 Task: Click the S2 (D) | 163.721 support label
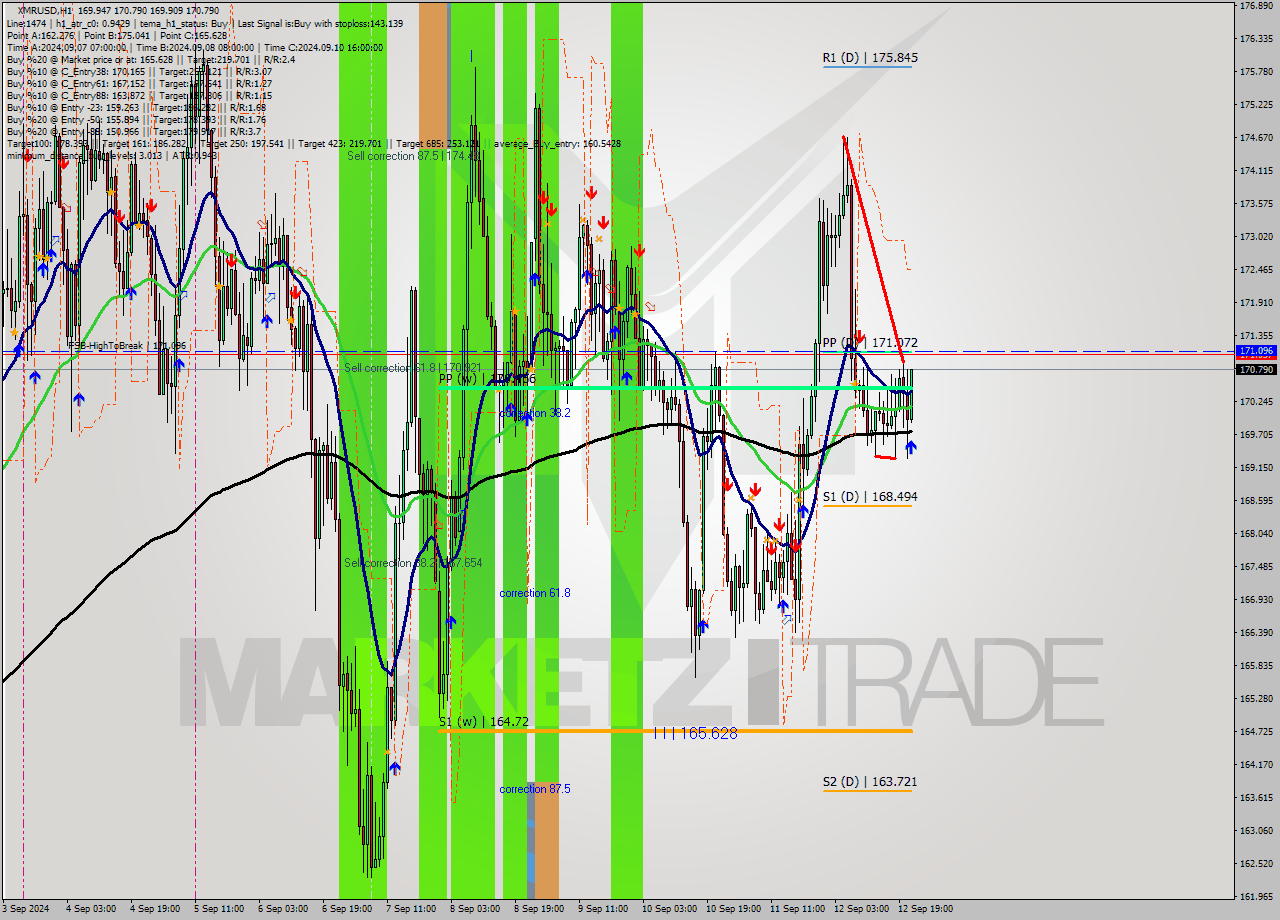tap(870, 782)
